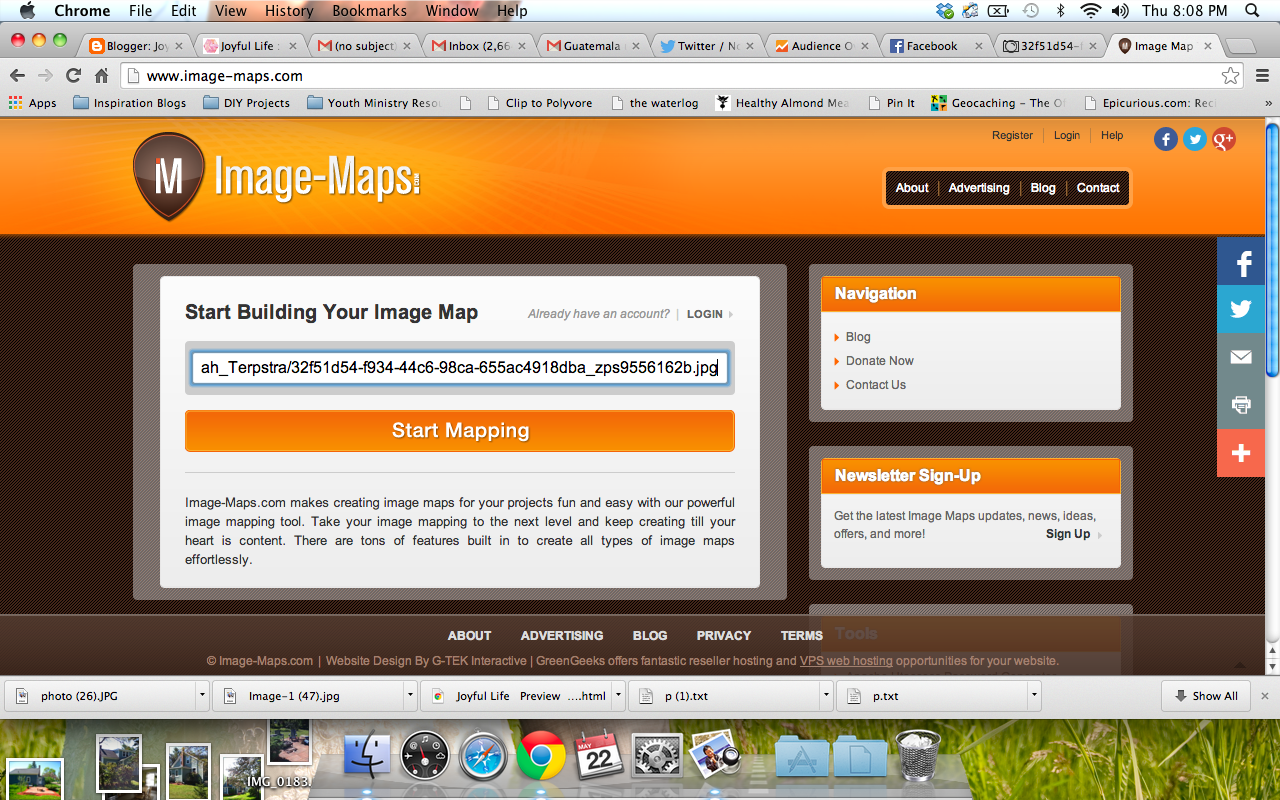Image resolution: width=1280 pixels, height=800 pixels.
Task: Bookmark this page with the star icon
Action: pyautogui.click(x=1230, y=76)
